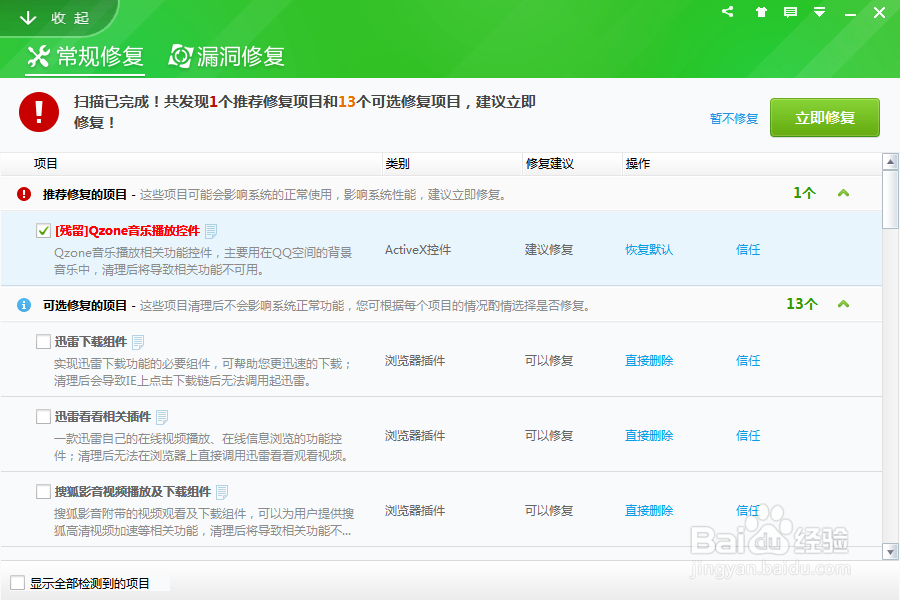Screen dimensions: 900x600
Task: Open details icon next to 迅雷下载组件
Action: (138, 342)
